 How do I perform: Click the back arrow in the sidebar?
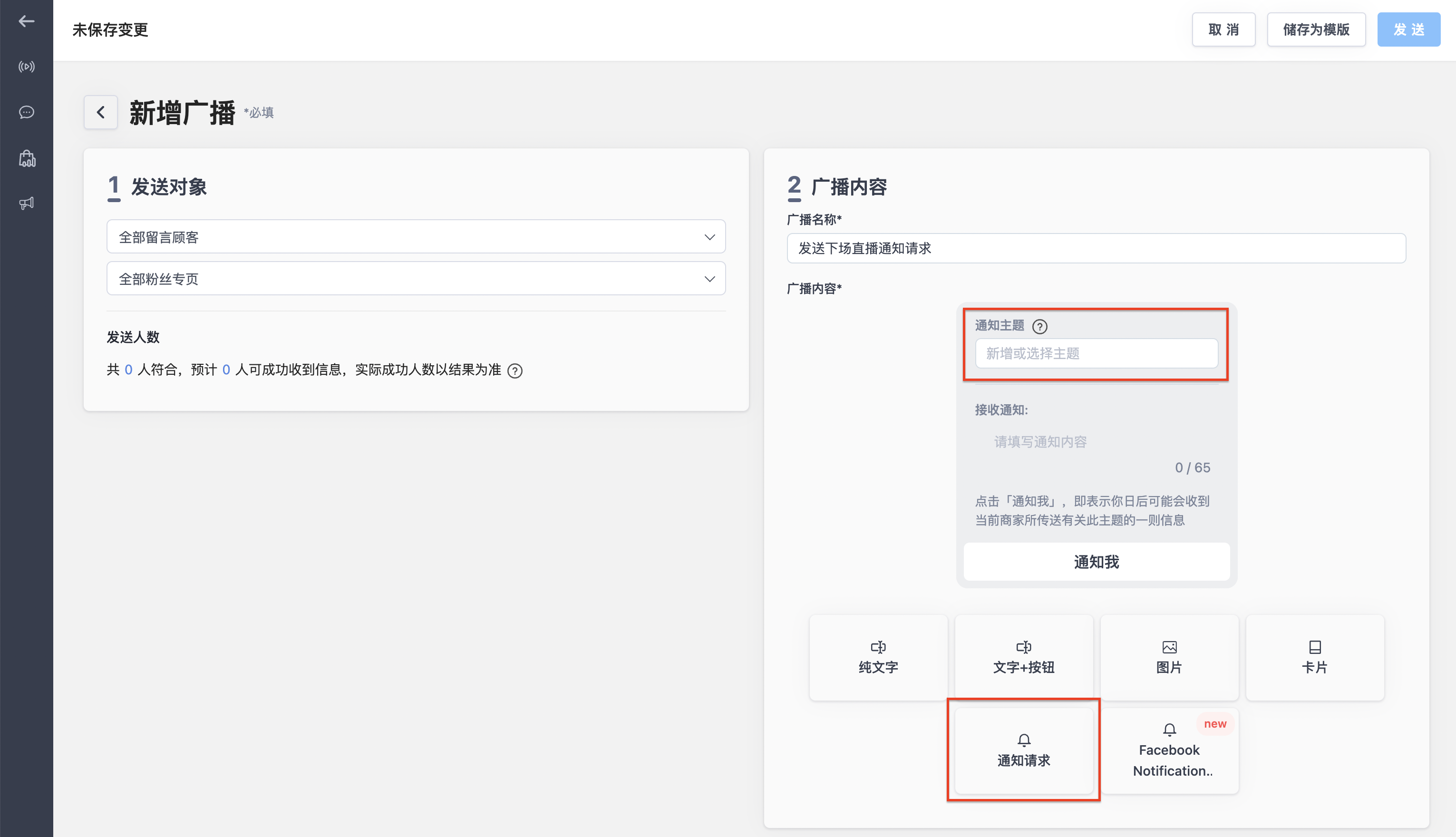point(27,21)
